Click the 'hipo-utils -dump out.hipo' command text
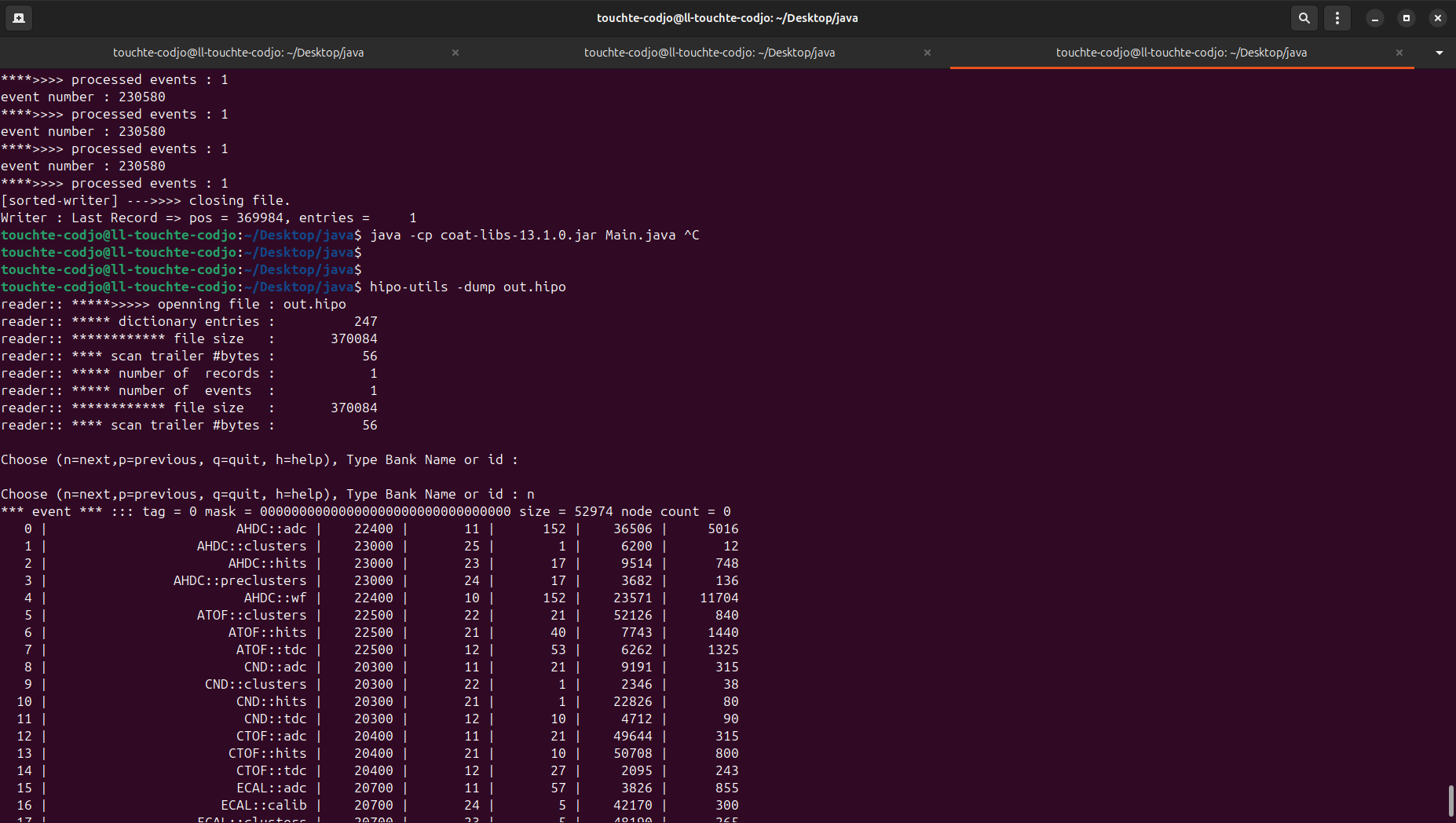Screen dimensions: 1456x823 point(468,287)
